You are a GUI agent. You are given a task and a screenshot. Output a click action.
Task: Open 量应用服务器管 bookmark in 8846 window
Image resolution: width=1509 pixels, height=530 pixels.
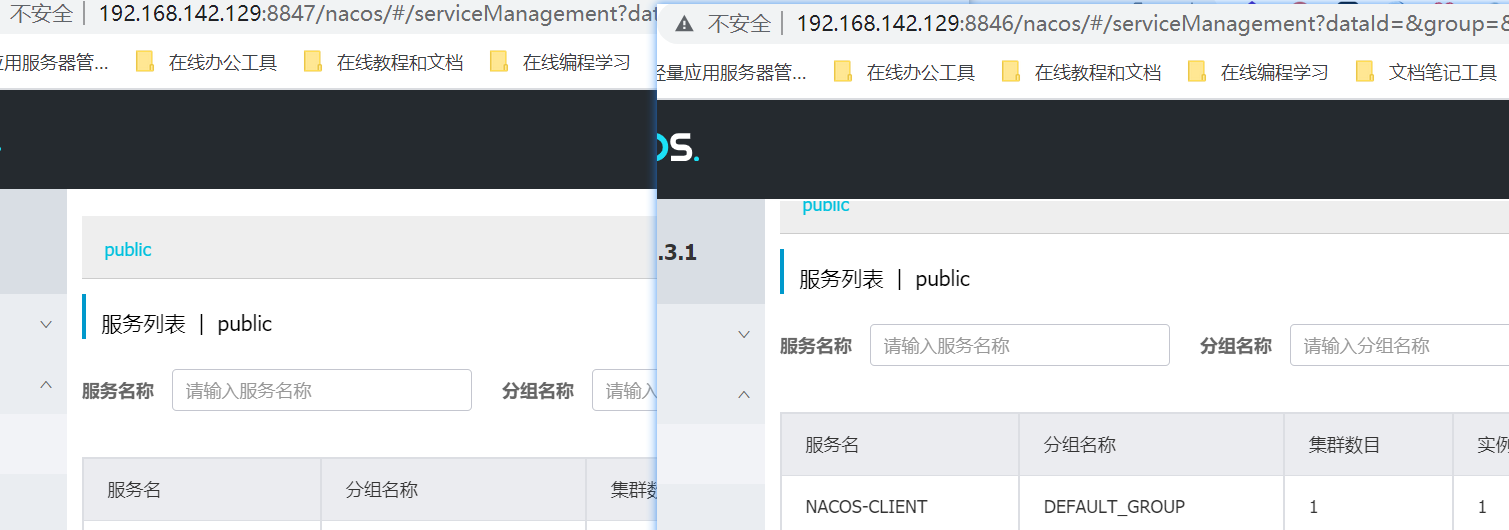pos(731,72)
